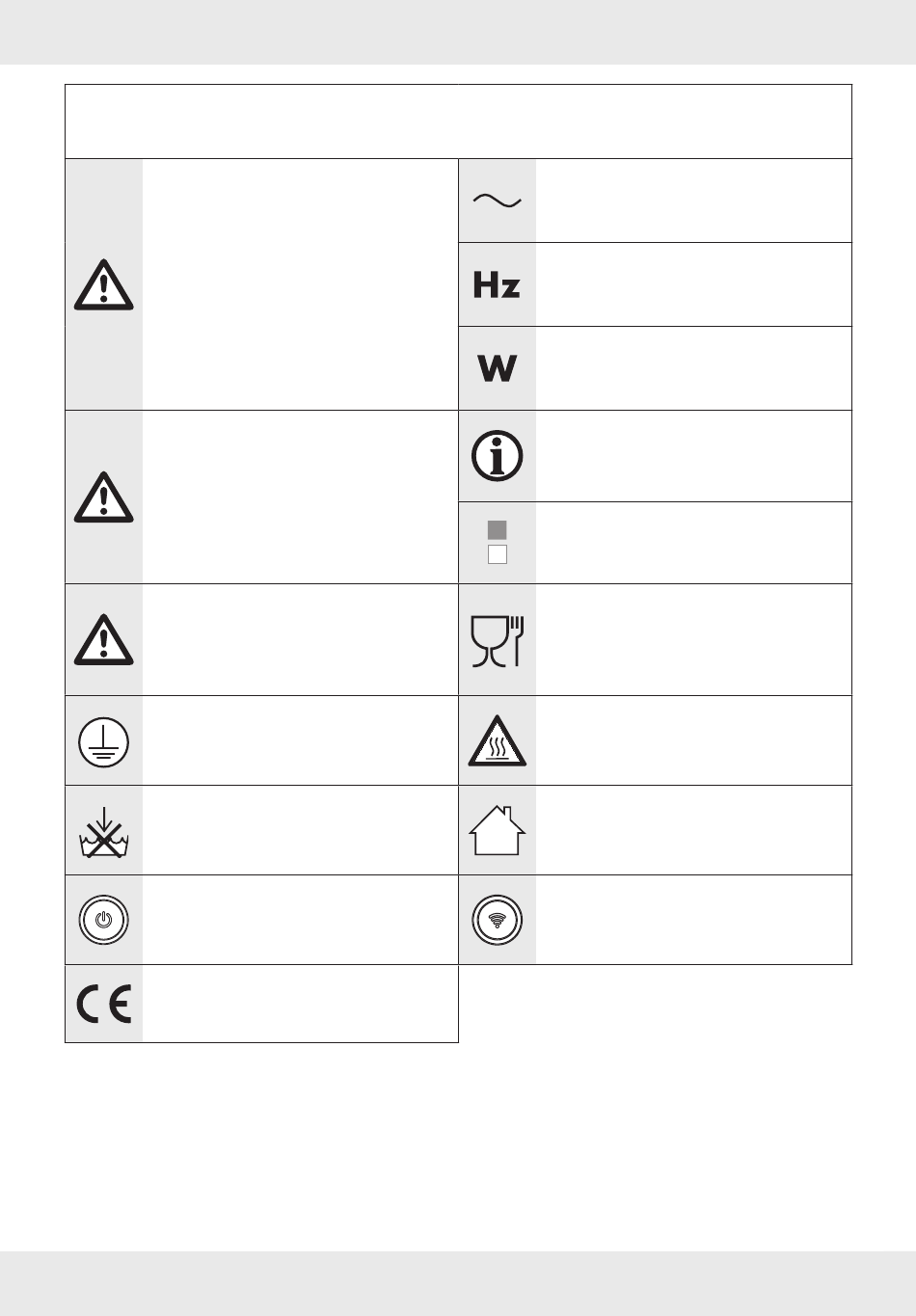
Task: Click the W wattage symbol
Action: 498,368
